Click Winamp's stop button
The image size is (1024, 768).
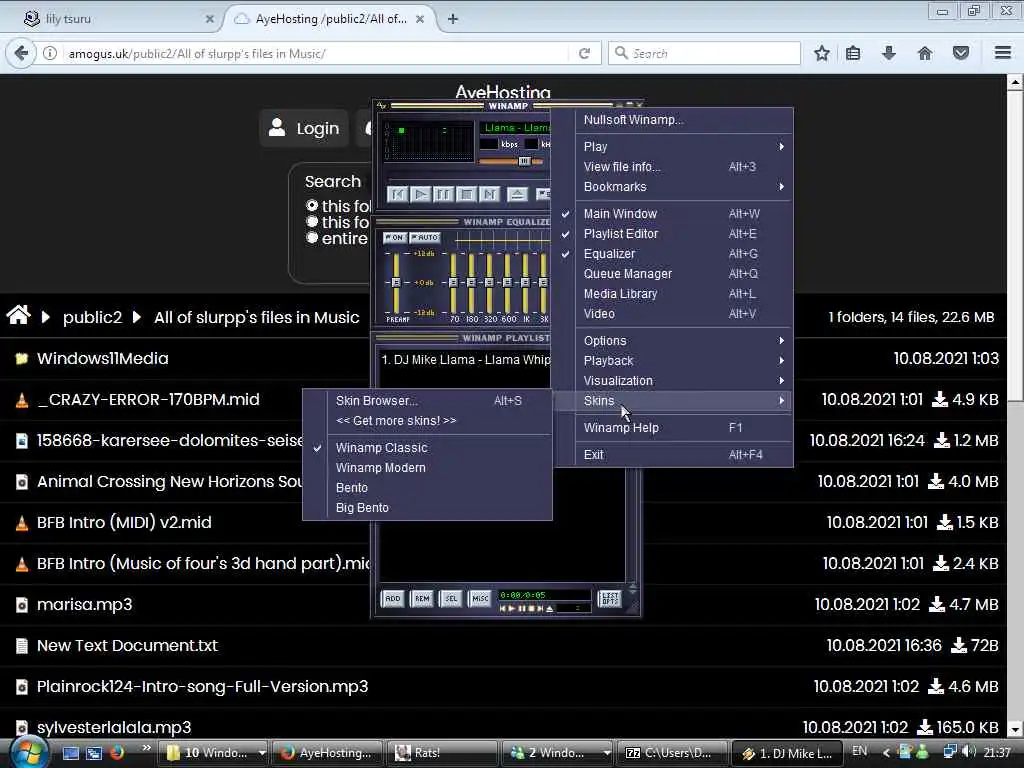pos(466,194)
